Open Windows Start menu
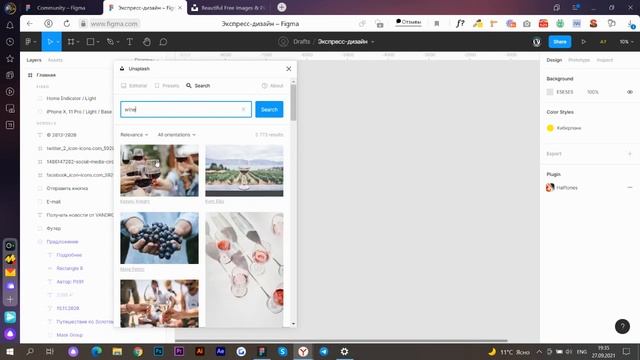Screen dimensions: 640x360 click(9, 351)
